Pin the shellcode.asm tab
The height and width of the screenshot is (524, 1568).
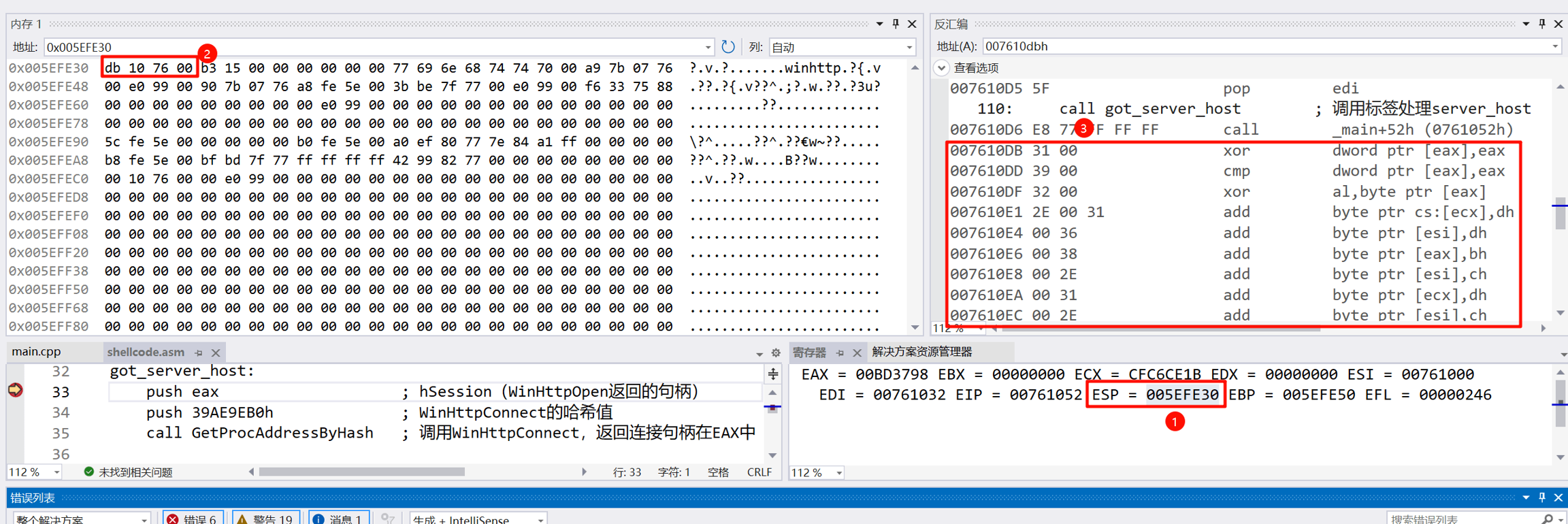pos(199,353)
